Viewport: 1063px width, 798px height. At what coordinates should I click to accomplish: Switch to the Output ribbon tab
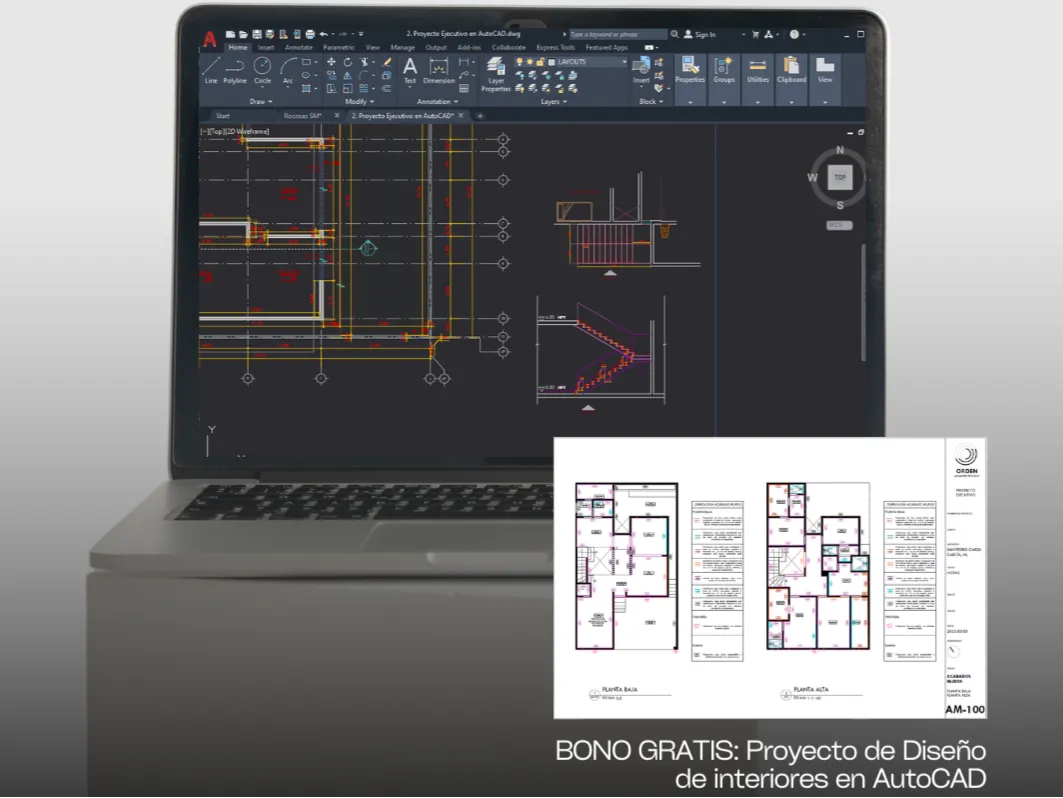pos(436,47)
